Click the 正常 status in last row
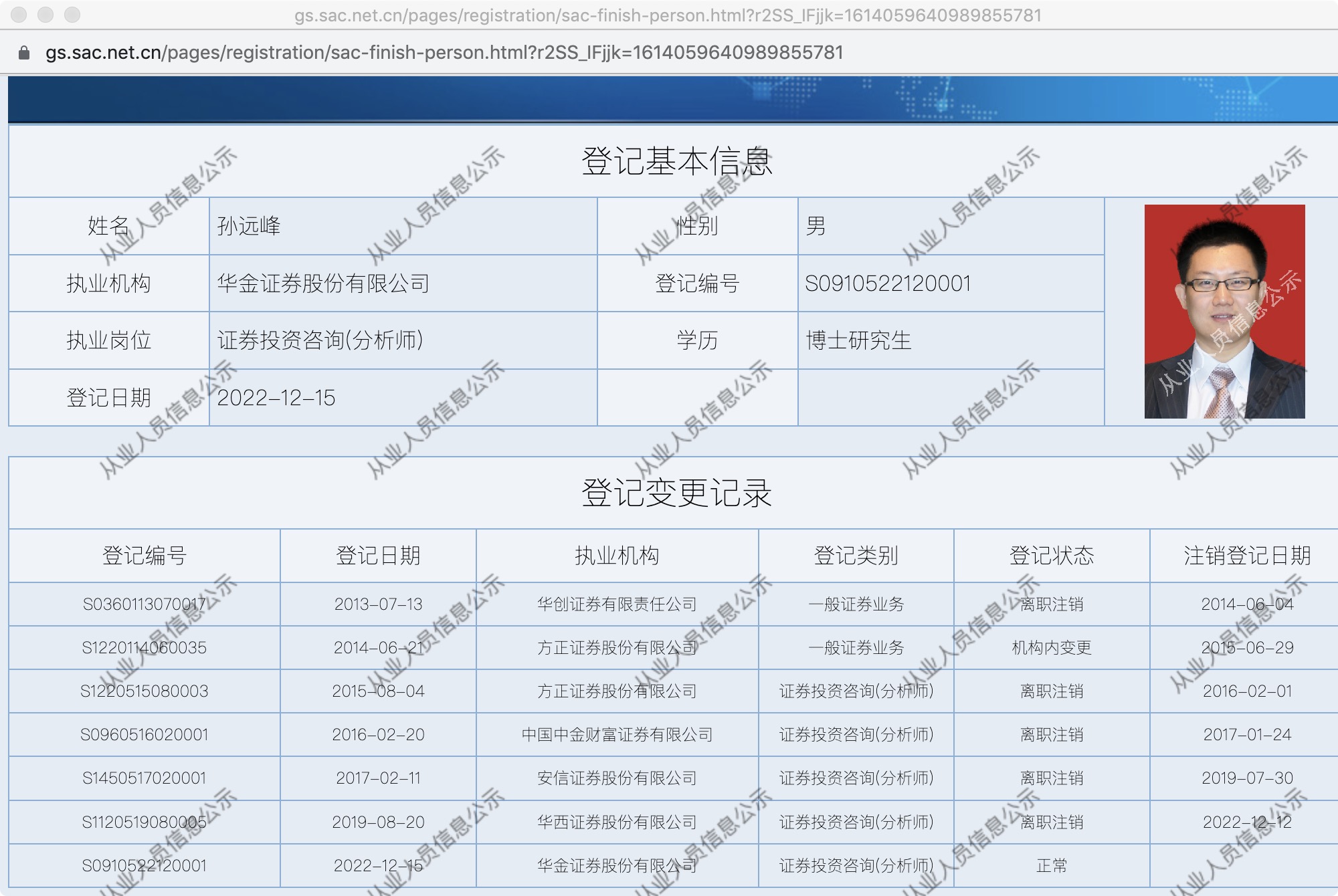 click(x=1051, y=866)
